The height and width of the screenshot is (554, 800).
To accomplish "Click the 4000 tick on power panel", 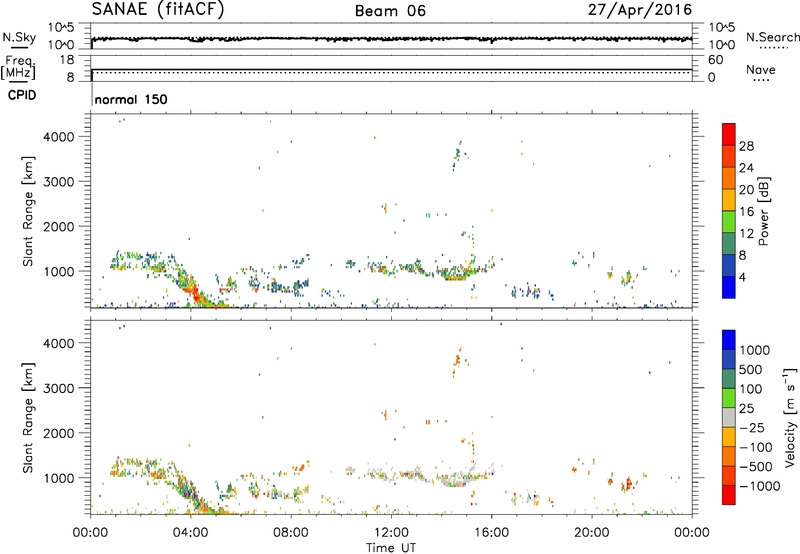I will 59,137.
